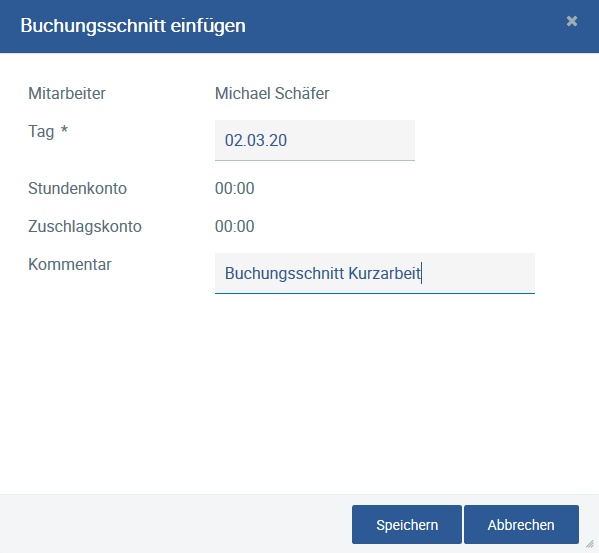Cancel the dialog via Abbrechen
Screen dimensions: 599x553
521,525
